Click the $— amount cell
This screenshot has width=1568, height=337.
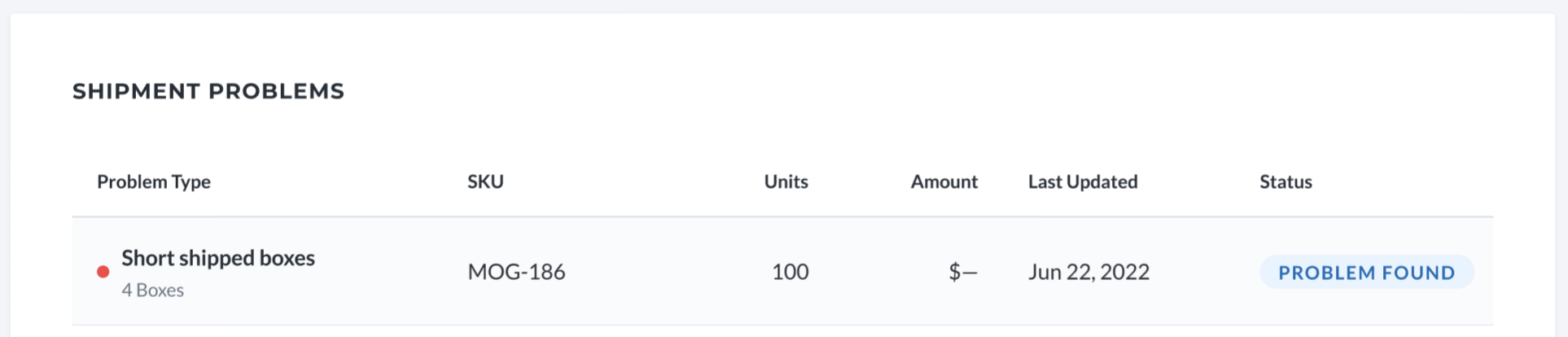pyautogui.click(x=963, y=272)
